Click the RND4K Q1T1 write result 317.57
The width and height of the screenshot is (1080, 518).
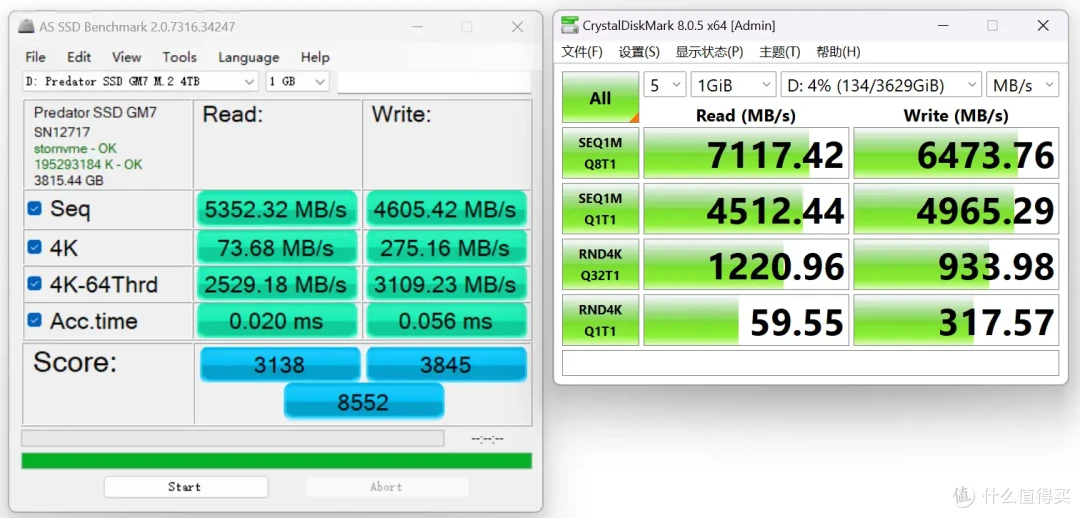click(x=956, y=320)
